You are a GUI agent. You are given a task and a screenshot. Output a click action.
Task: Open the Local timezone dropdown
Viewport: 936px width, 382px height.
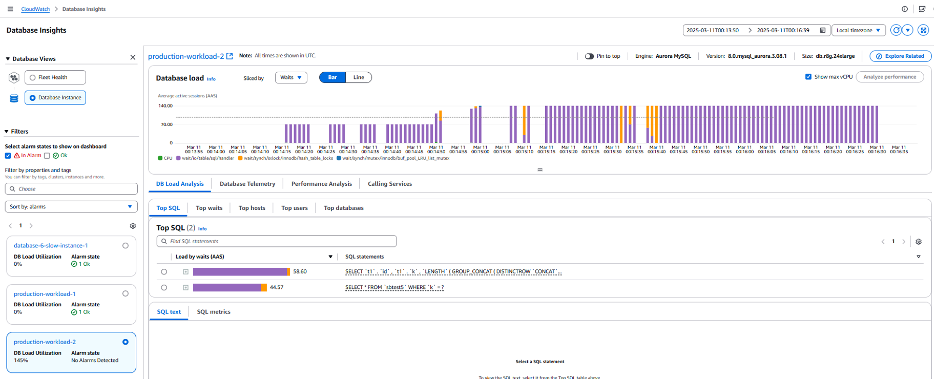pos(859,30)
